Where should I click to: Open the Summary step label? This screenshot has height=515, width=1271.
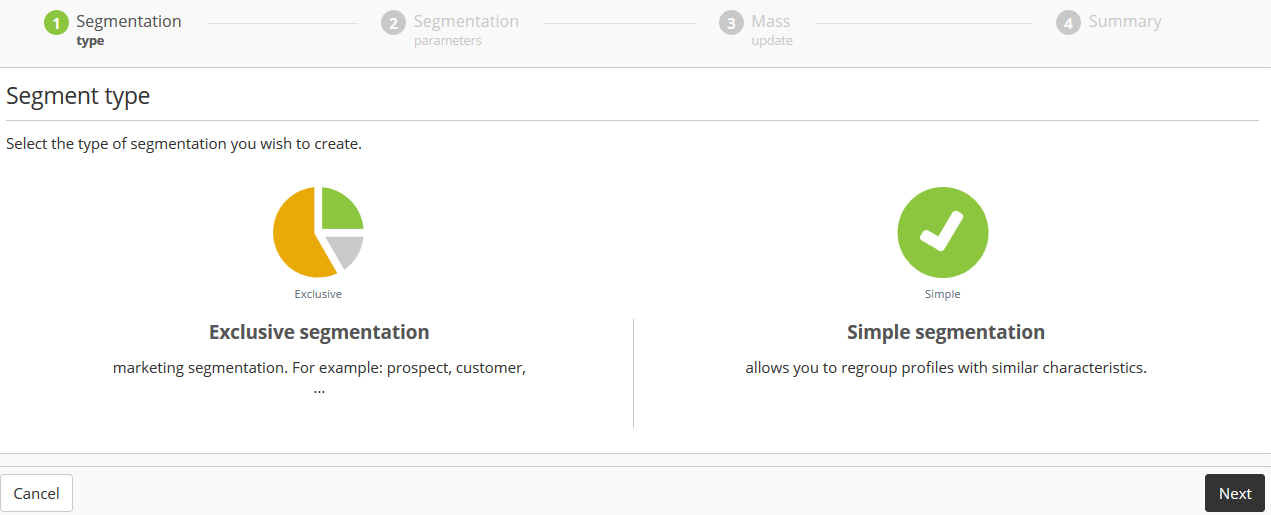click(1125, 22)
